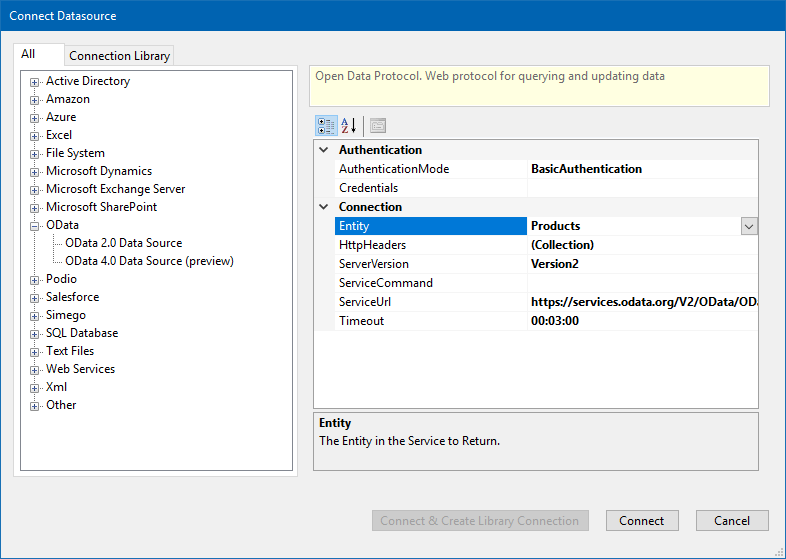Screen dimensions: 786x559
Task: Switch property grid to Categorized view
Action: [326, 126]
